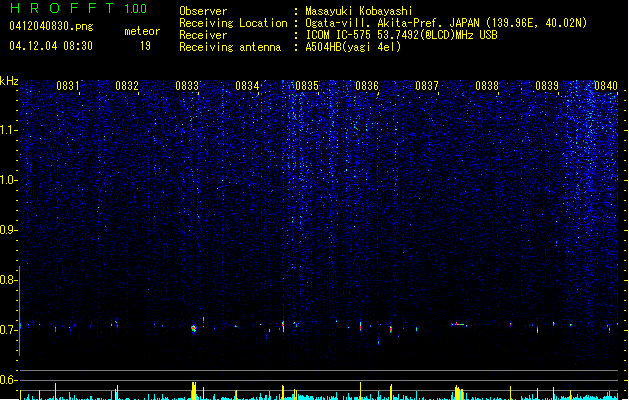Click receiving antenna A504HB(yagi 4el) text
Viewport: 629px width, 400px height.
point(353,47)
